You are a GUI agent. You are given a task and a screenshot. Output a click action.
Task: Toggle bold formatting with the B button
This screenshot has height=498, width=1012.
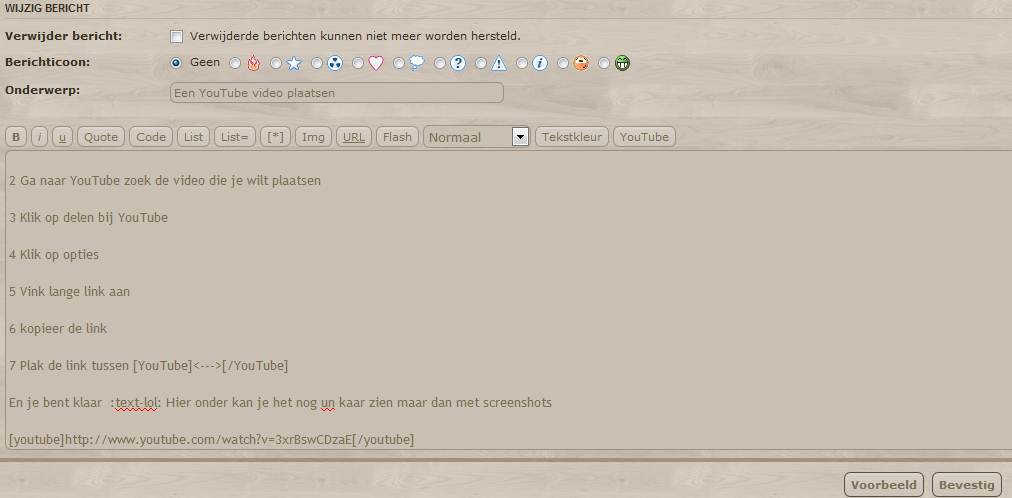pyautogui.click(x=15, y=137)
